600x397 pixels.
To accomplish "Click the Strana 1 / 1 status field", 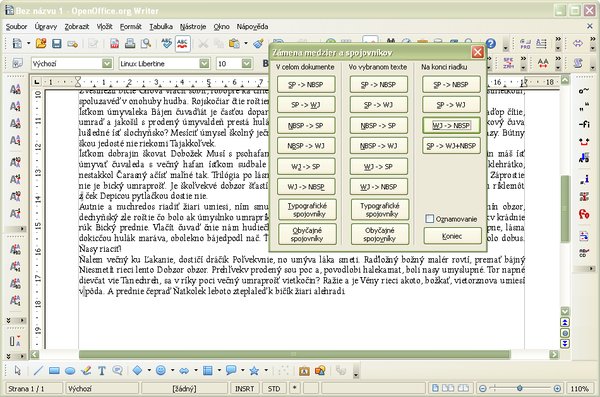I will click(x=34, y=389).
